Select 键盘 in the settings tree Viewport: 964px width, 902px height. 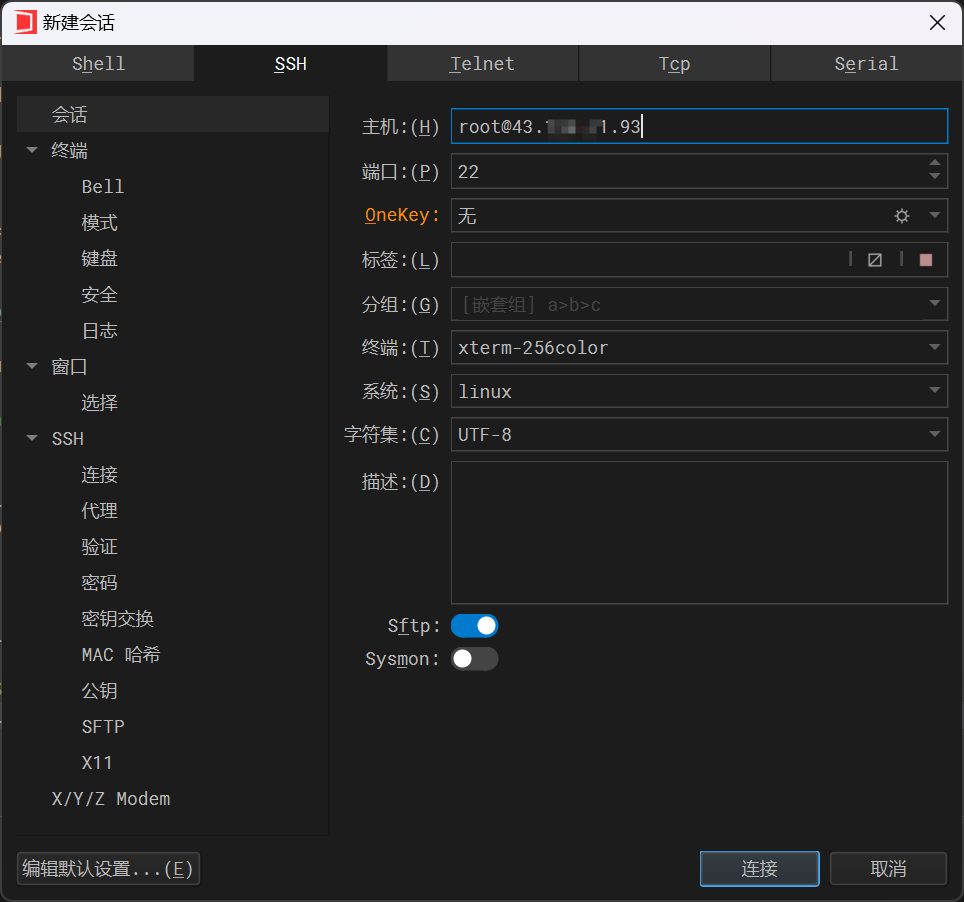(x=99, y=258)
